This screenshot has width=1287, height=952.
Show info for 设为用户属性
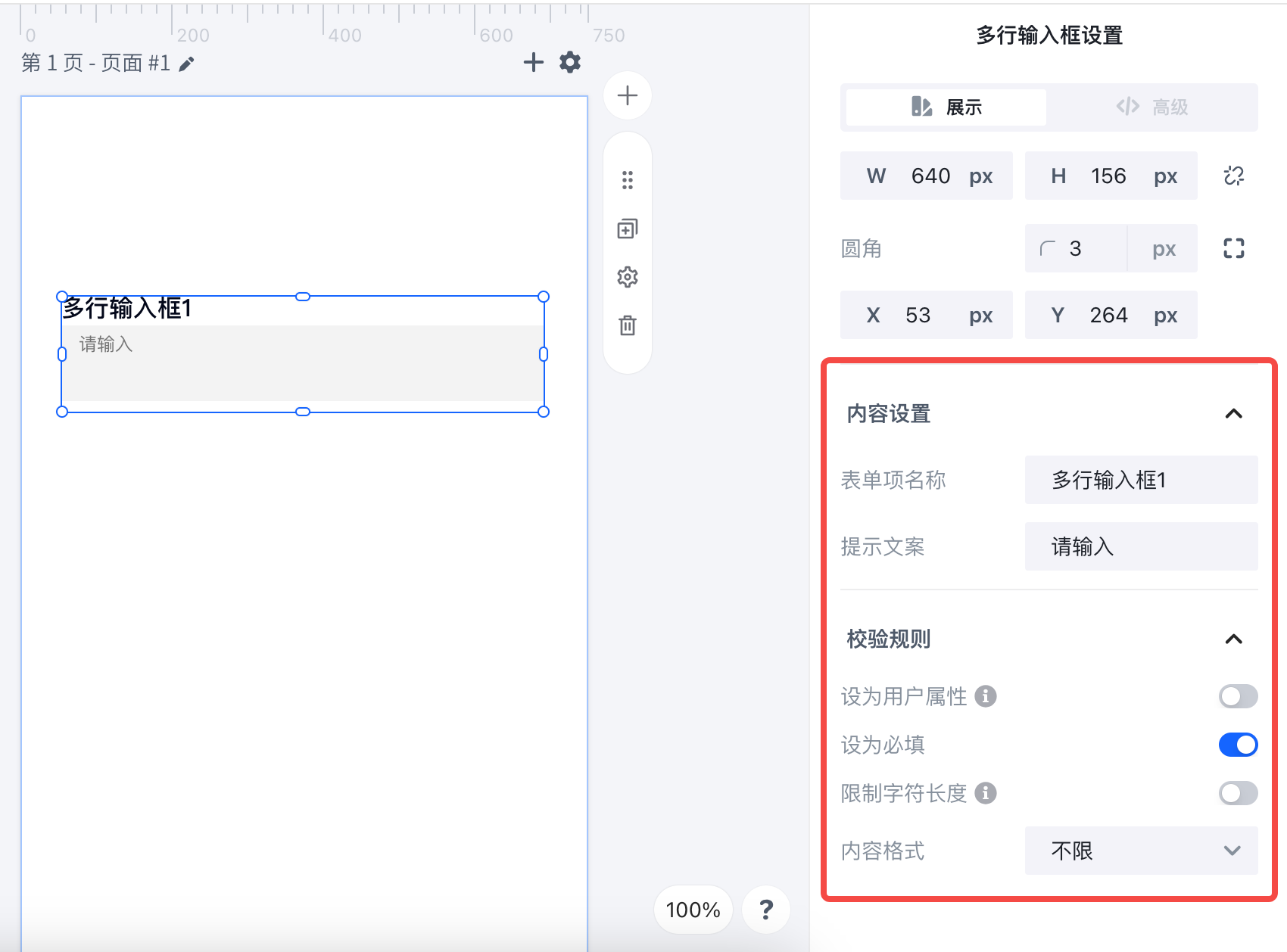[x=986, y=696]
